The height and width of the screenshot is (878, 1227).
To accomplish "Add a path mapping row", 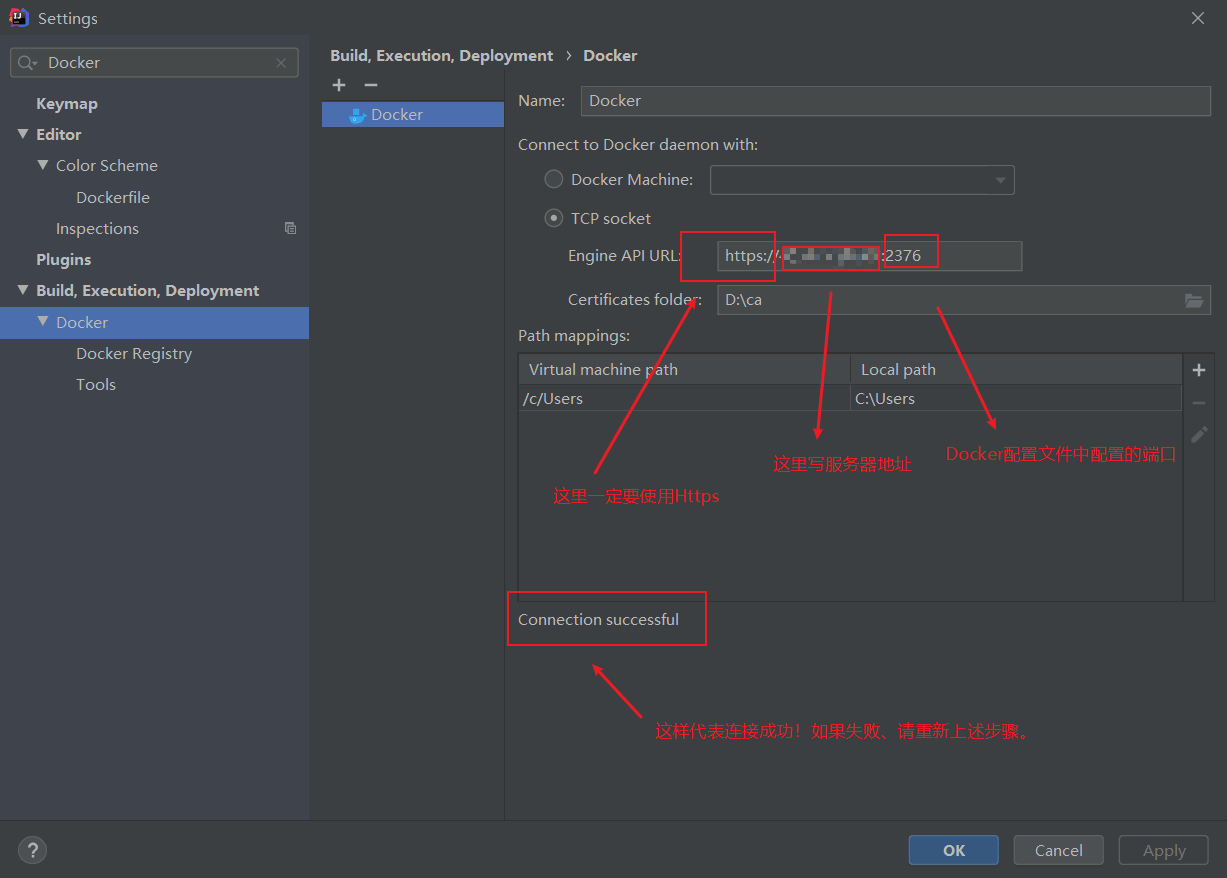I will 1199,370.
